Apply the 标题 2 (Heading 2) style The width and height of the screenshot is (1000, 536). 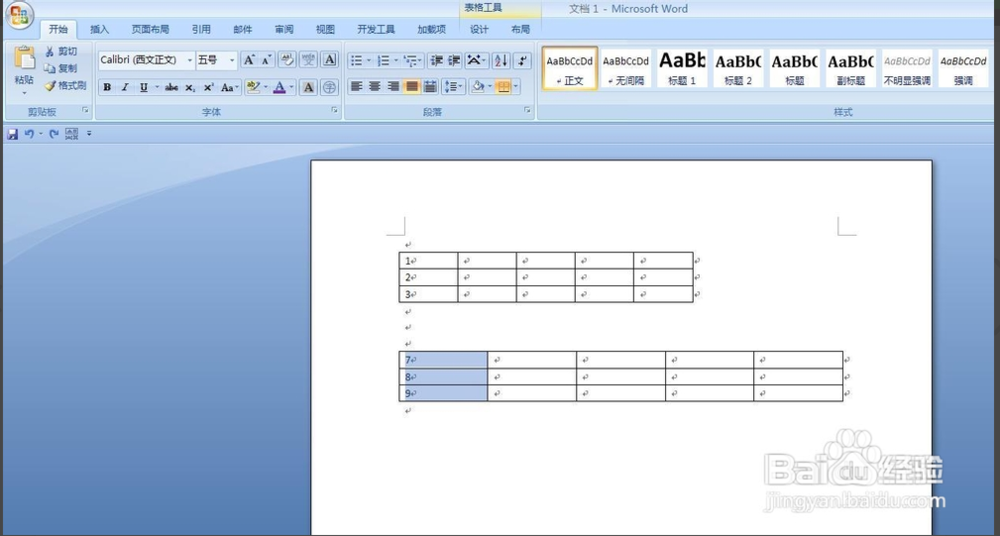[739, 68]
